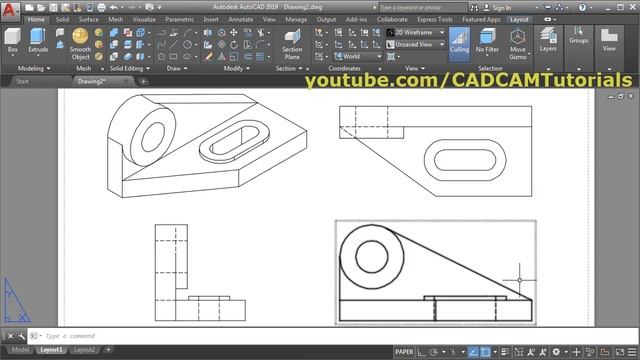Open the Layers panel button

tap(548, 40)
